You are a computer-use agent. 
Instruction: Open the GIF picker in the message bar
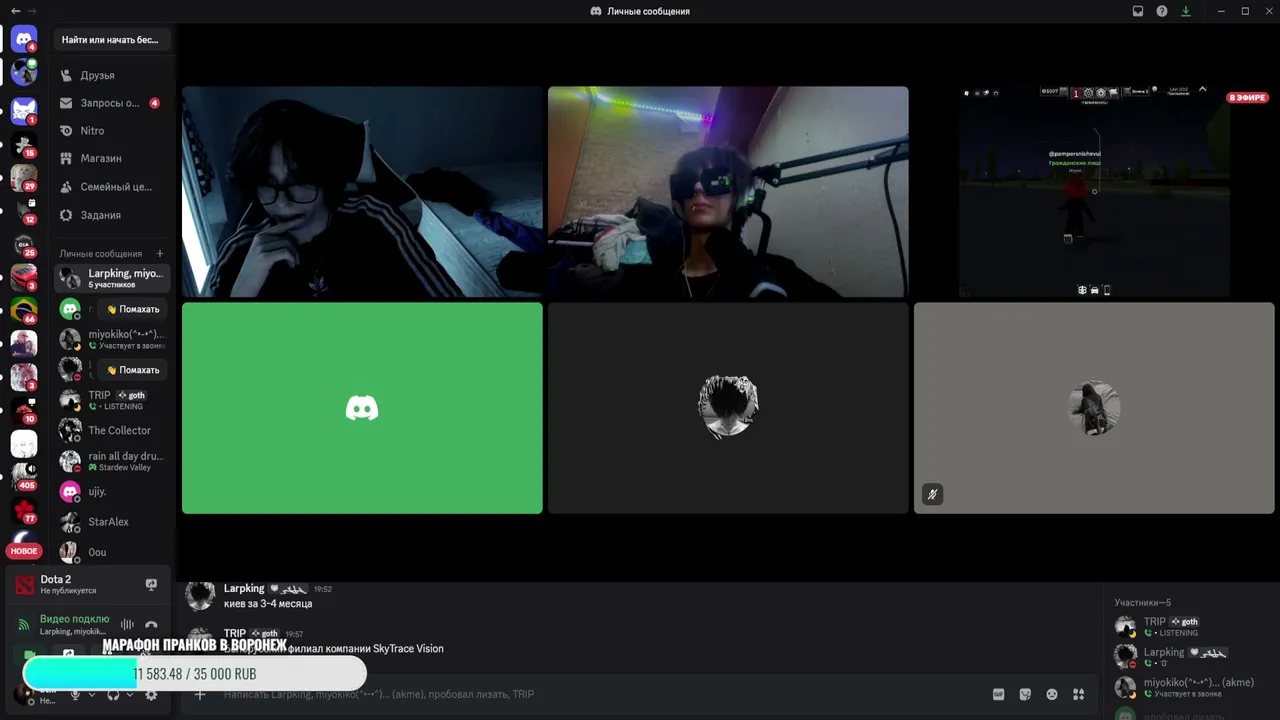click(998, 694)
